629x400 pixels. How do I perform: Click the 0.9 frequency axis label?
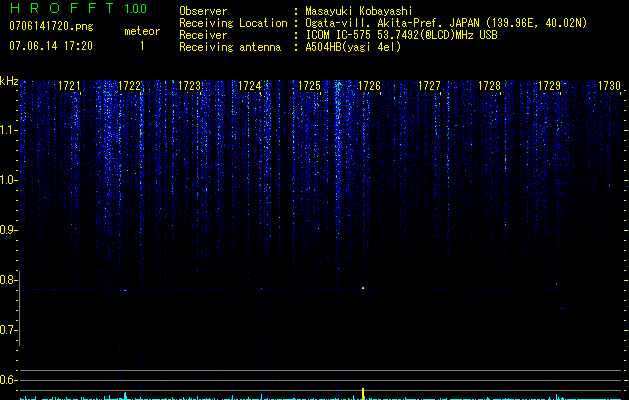coord(8,230)
